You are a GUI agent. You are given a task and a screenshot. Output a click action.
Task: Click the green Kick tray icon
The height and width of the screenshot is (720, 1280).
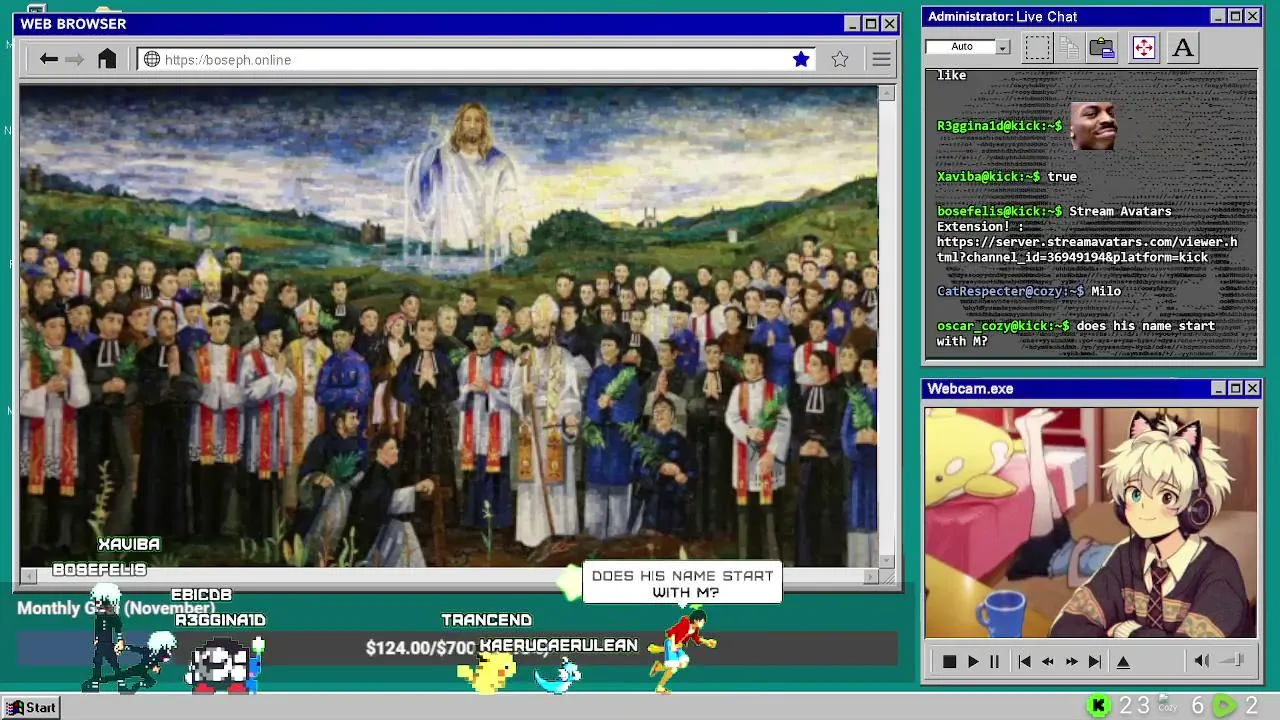coord(1098,706)
